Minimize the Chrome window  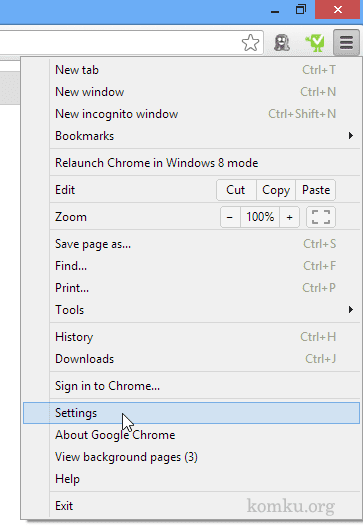(275, 10)
